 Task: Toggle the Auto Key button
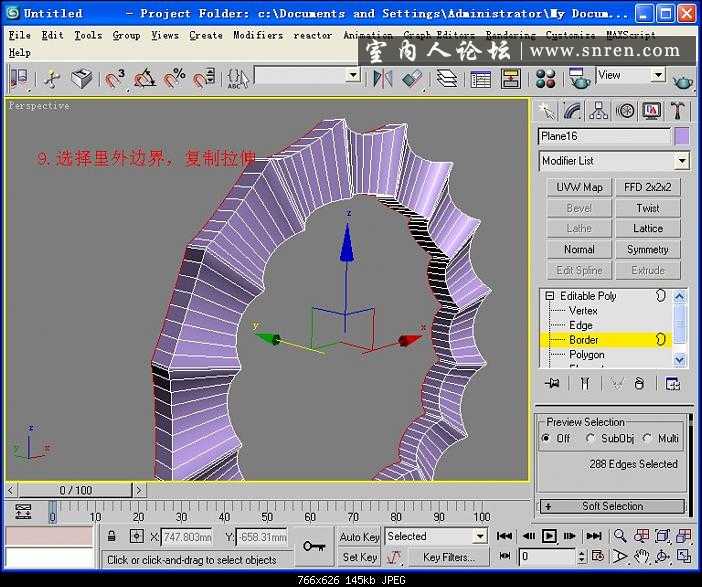coord(359,537)
